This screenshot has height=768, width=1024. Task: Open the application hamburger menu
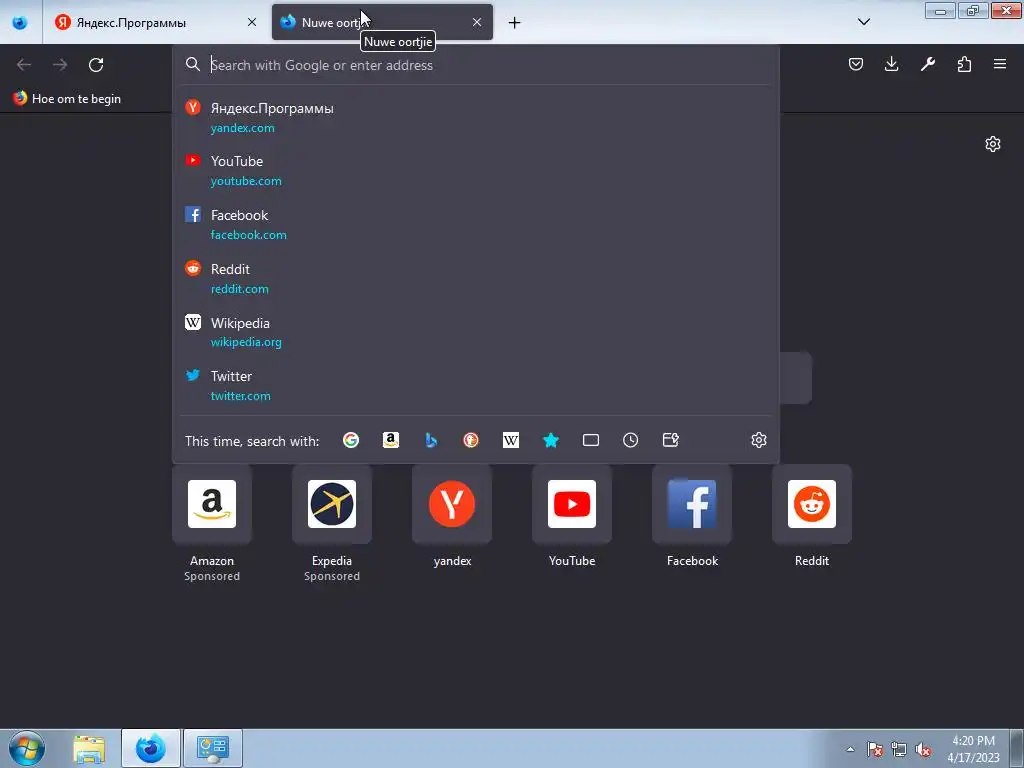(x=1000, y=64)
